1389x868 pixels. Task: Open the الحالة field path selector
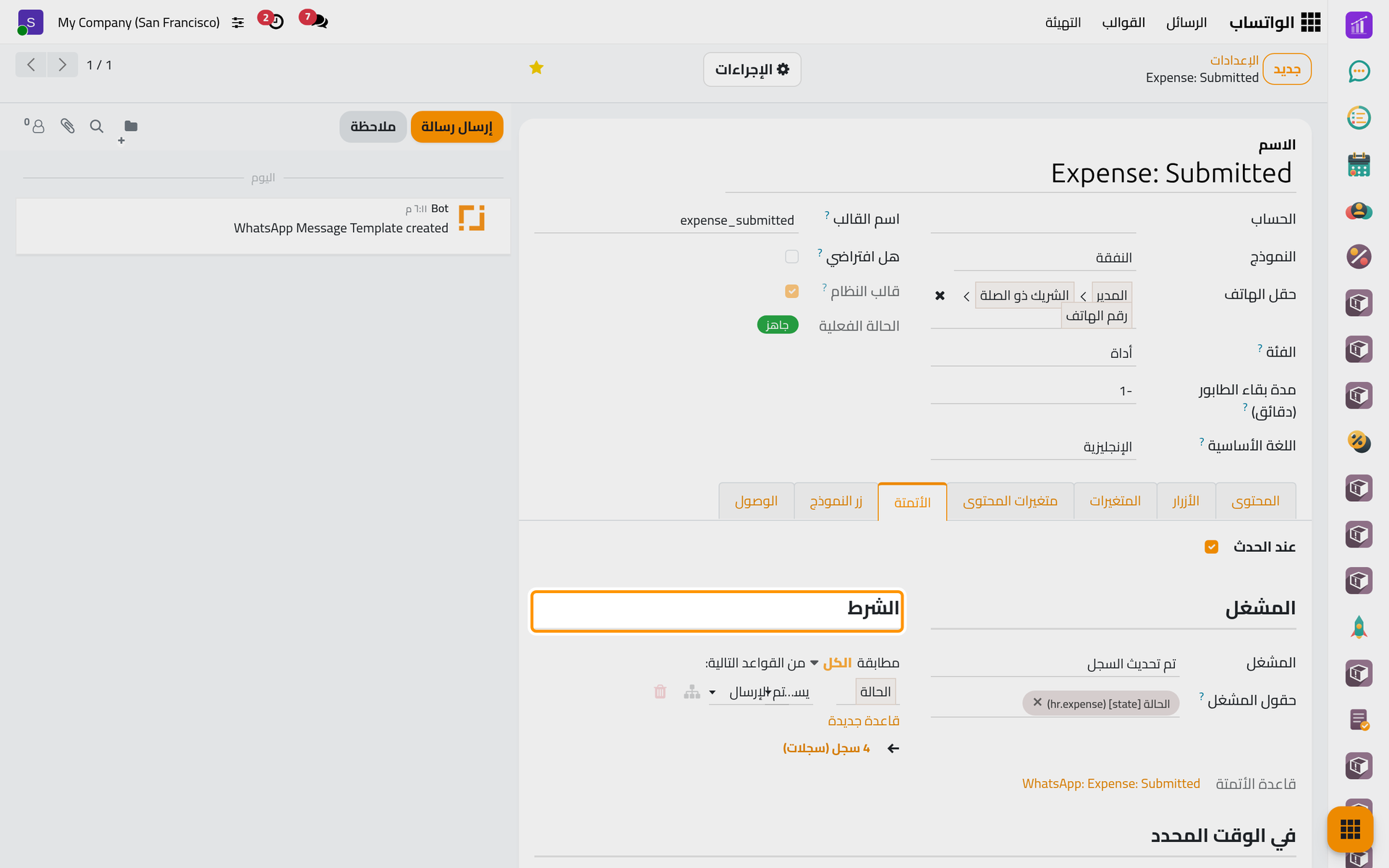[867, 692]
